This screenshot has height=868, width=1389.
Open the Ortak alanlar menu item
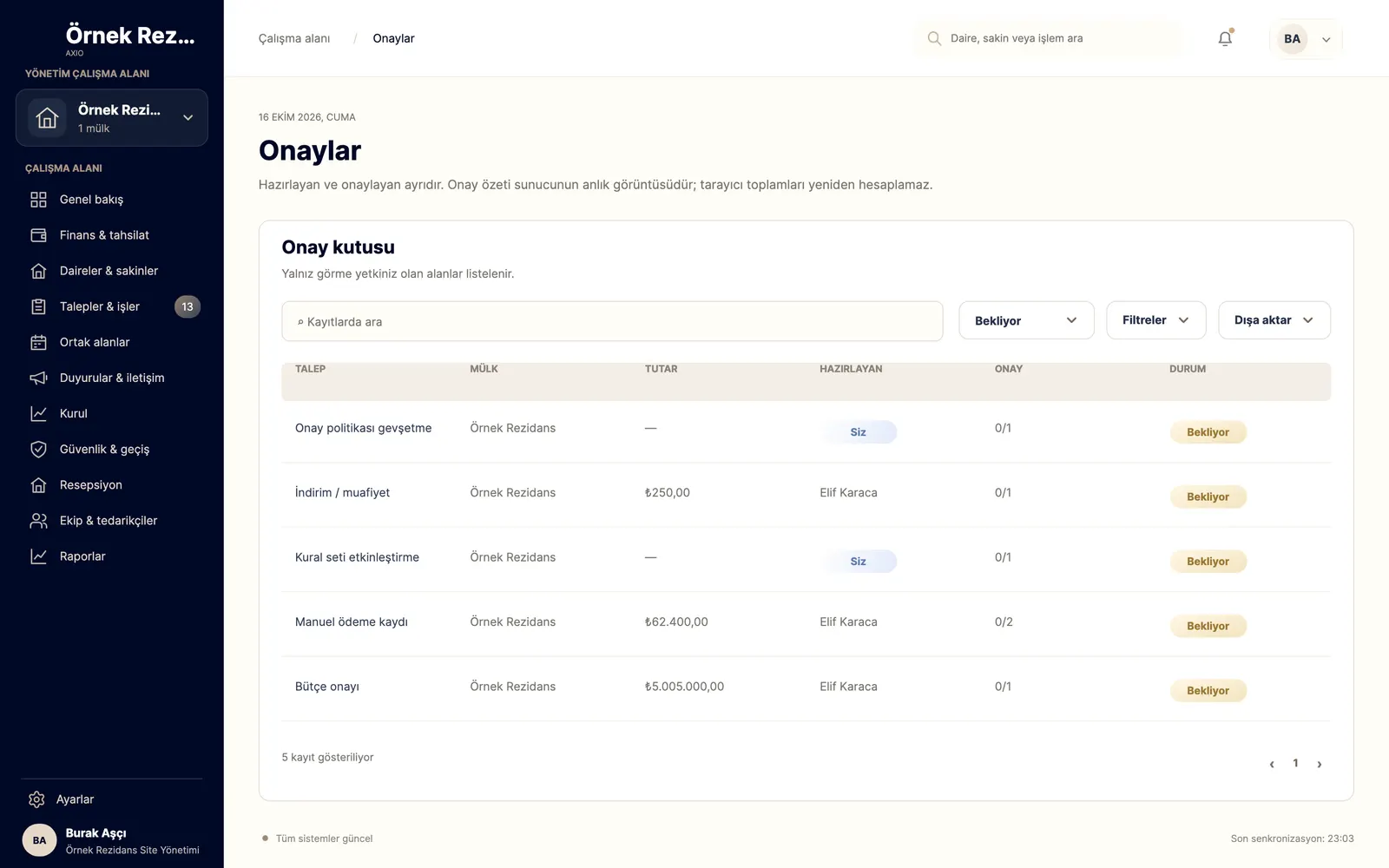tap(112, 342)
